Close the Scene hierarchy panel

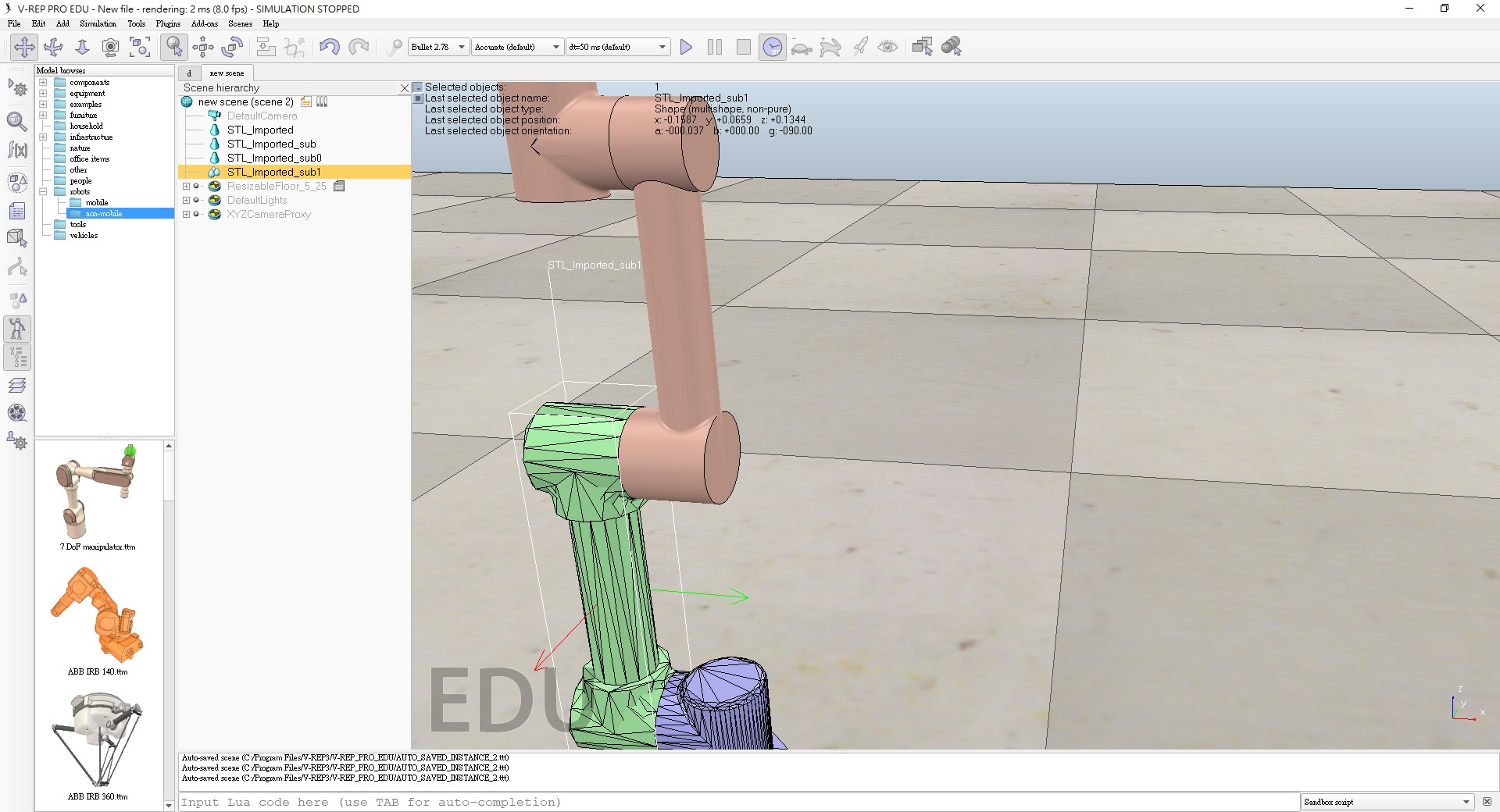click(x=404, y=88)
